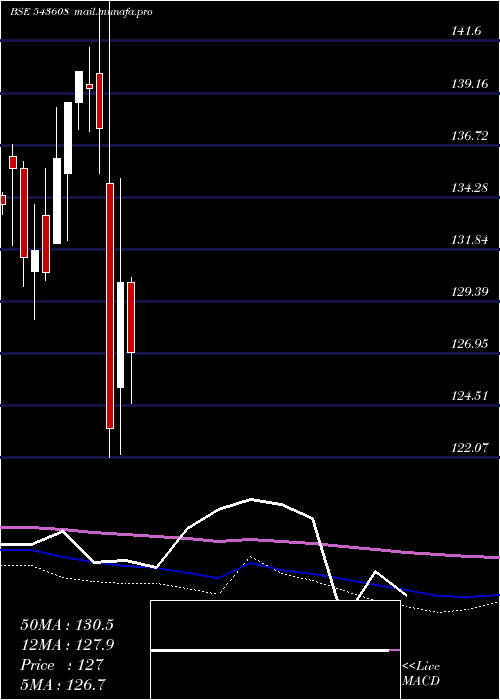Select the longest red candlestick body
This screenshot has height=700, width=500.
pos(110,306)
